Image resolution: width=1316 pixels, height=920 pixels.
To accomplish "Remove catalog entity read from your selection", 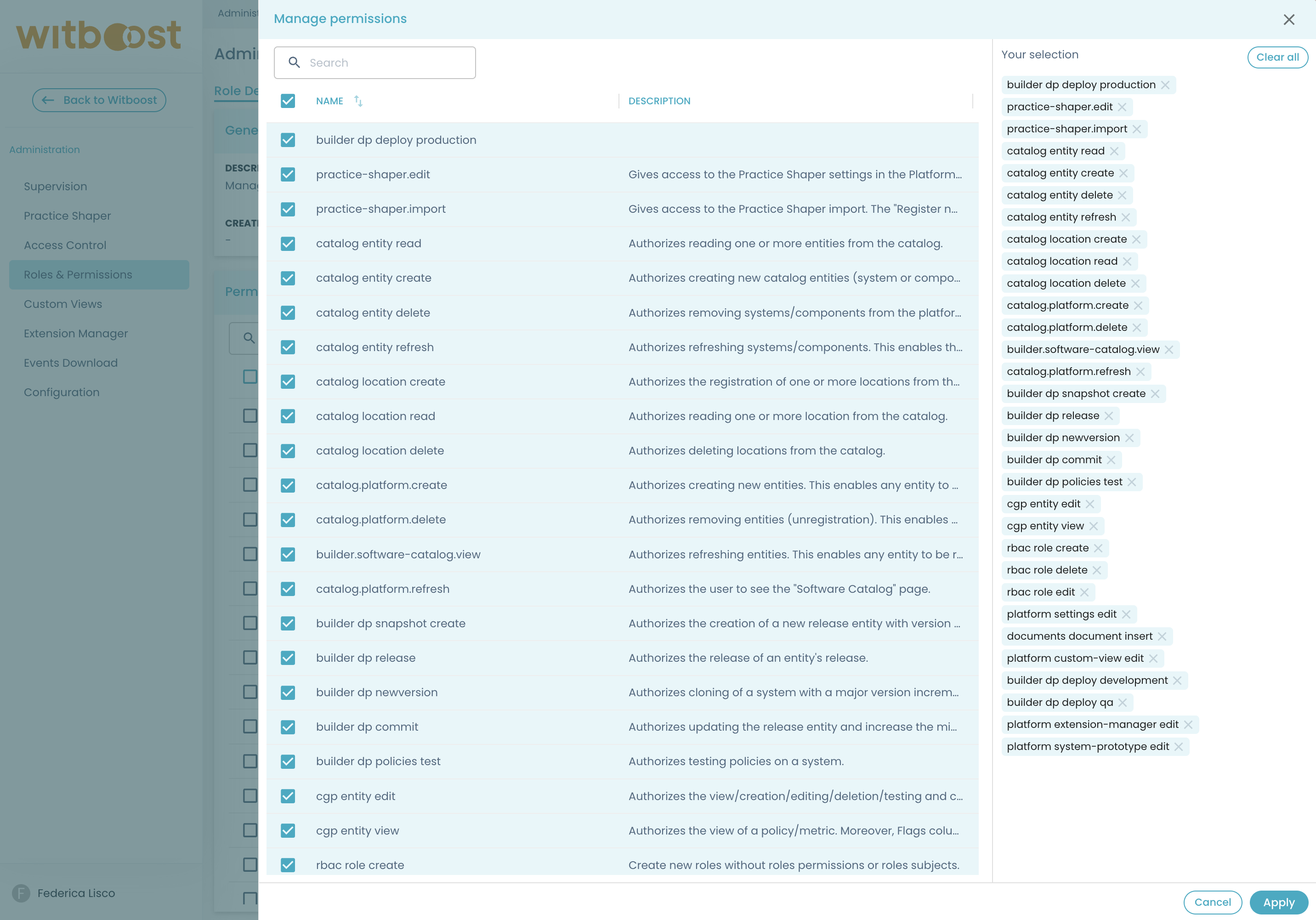I will pyautogui.click(x=1114, y=151).
